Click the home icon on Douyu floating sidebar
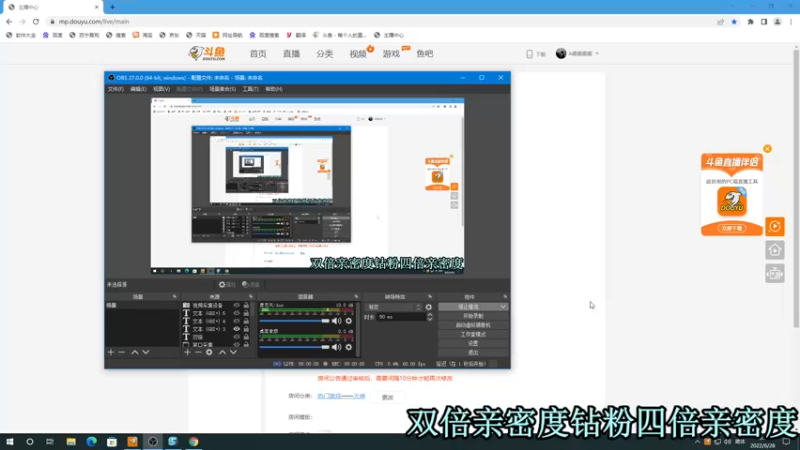This screenshot has width=800, height=450. (774, 250)
